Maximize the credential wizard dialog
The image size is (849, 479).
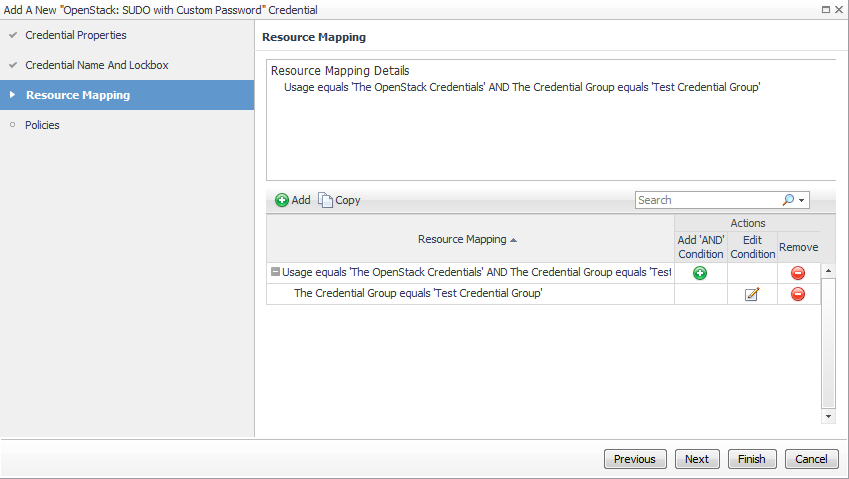pos(825,9)
